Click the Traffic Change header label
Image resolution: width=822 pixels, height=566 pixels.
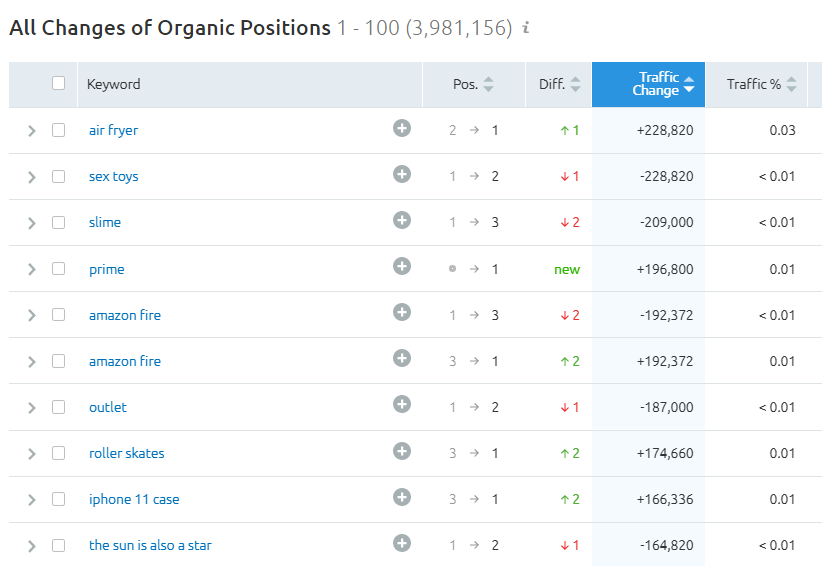pyautogui.click(x=655, y=84)
